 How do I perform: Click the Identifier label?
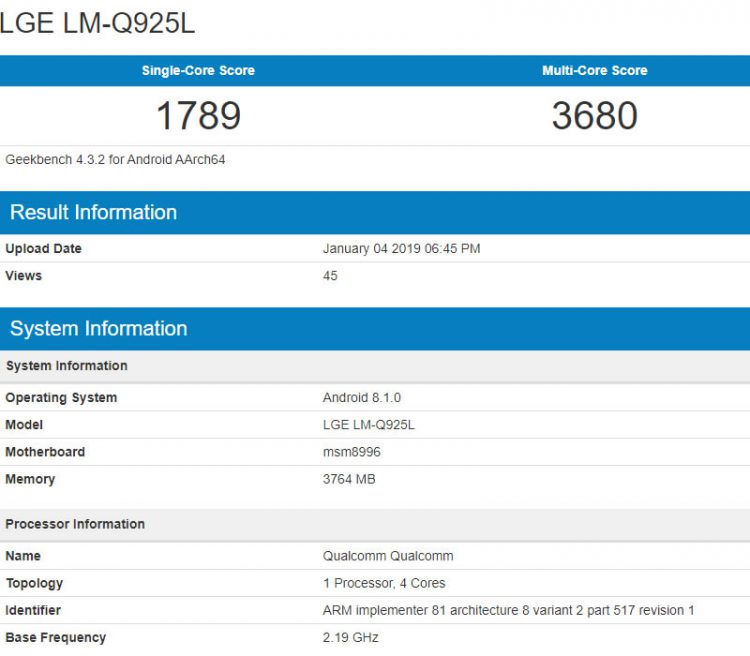click(x=33, y=611)
